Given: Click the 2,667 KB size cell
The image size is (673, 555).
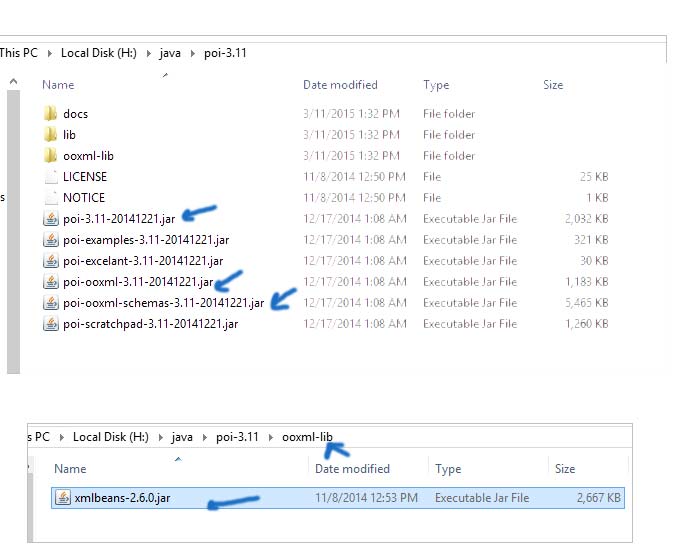Looking at the screenshot, I should [x=599, y=498].
